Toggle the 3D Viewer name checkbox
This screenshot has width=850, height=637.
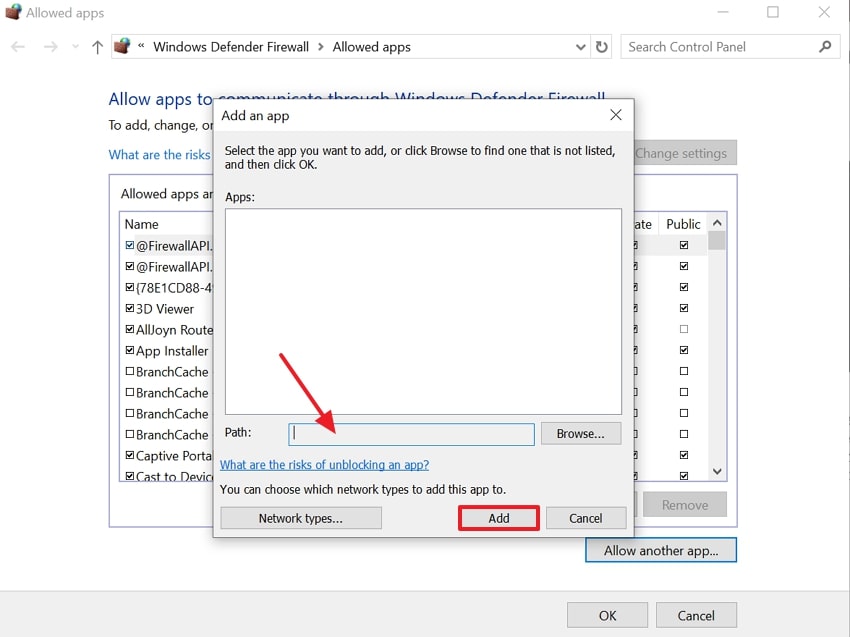[x=130, y=308]
